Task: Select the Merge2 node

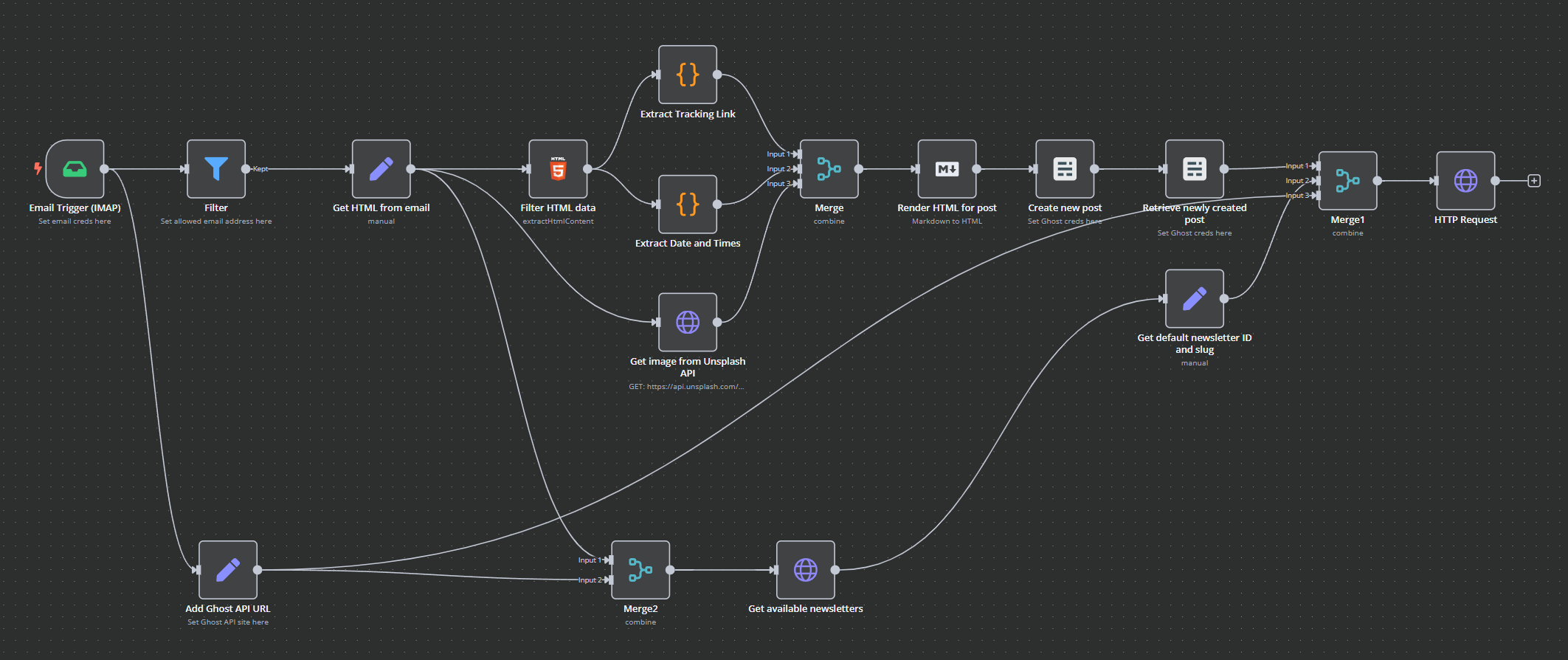Action: point(640,569)
